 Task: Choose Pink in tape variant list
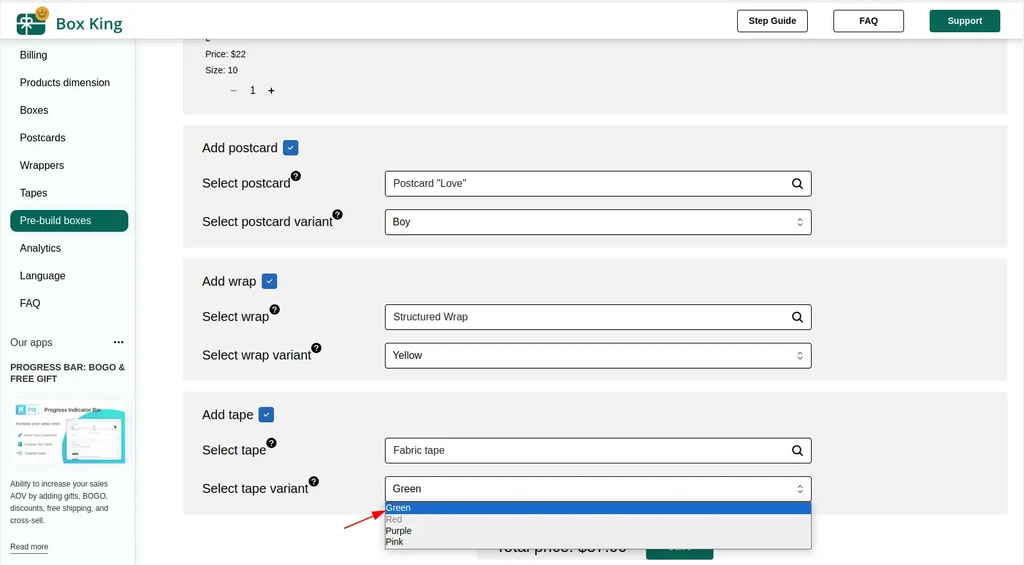(x=598, y=541)
